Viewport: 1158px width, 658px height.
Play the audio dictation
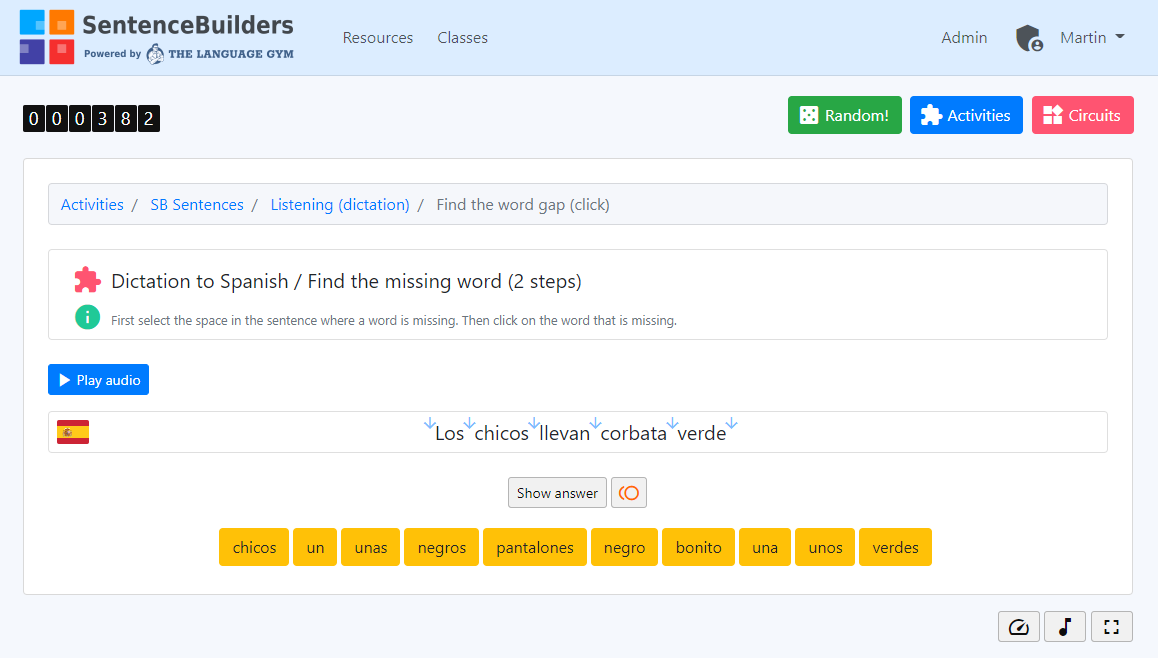(x=98, y=380)
